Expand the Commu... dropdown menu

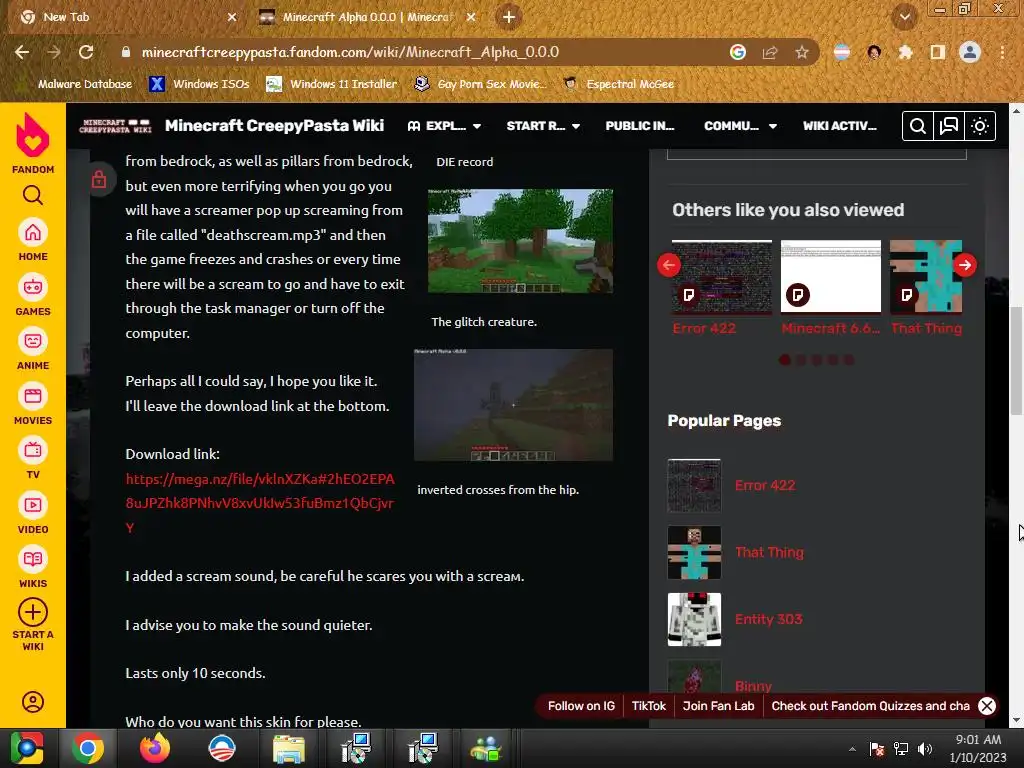point(741,126)
